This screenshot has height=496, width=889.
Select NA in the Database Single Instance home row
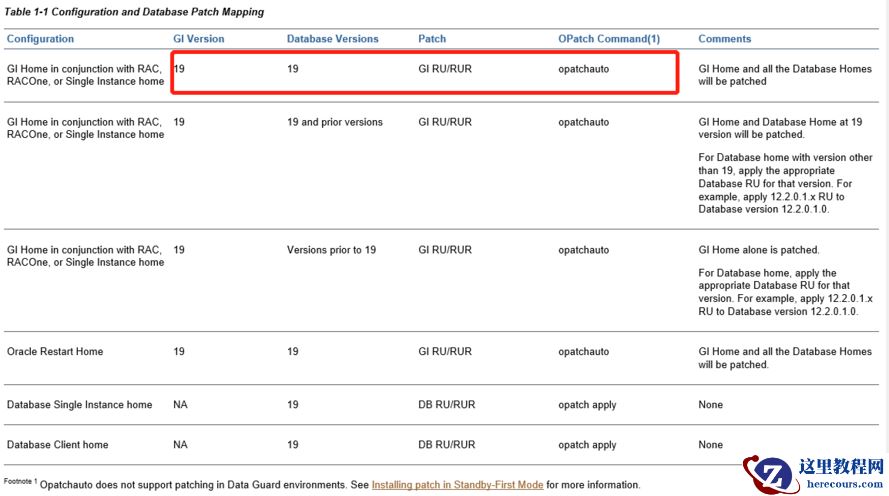pos(180,405)
